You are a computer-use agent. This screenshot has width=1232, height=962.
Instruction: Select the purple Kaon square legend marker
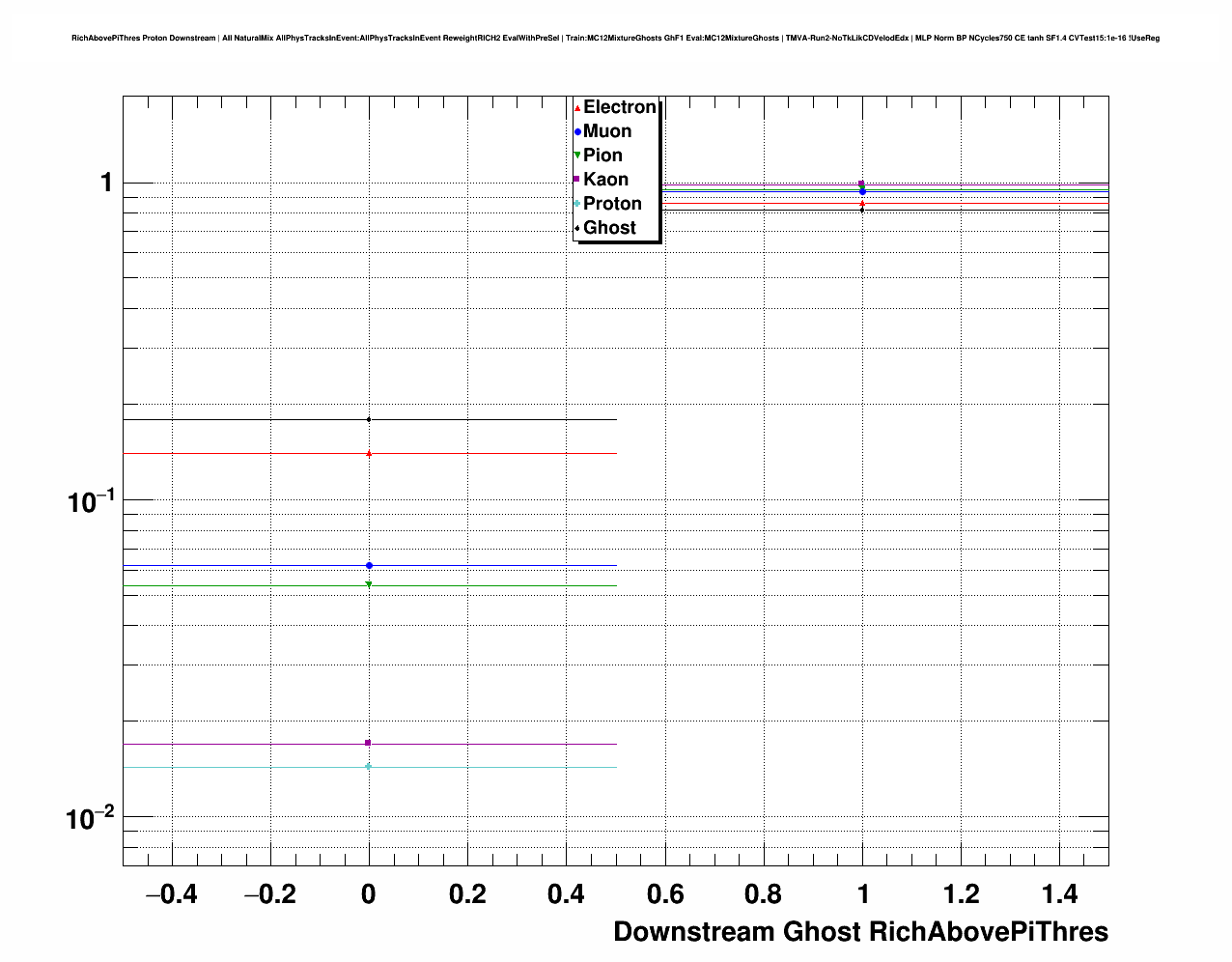pos(577,180)
